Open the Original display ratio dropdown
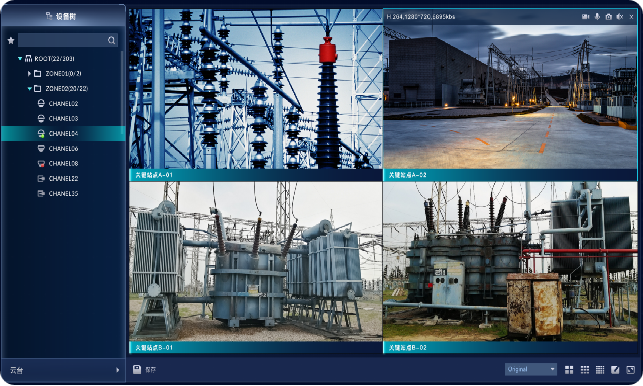This screenshot has height=386, width=643. (531, 369)
